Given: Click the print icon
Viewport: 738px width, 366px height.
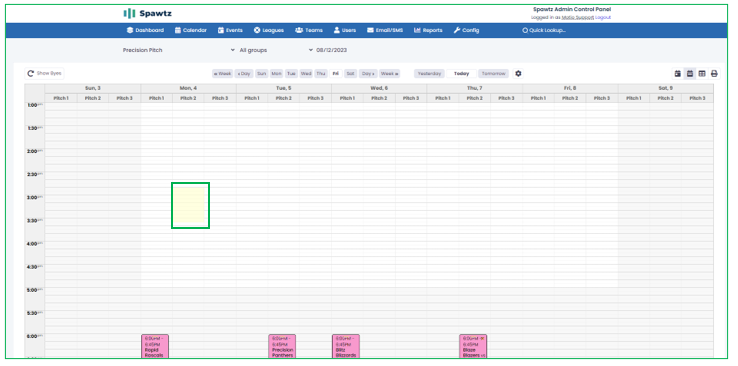Looking at the screenshot, I should click(x=714, y=74).
